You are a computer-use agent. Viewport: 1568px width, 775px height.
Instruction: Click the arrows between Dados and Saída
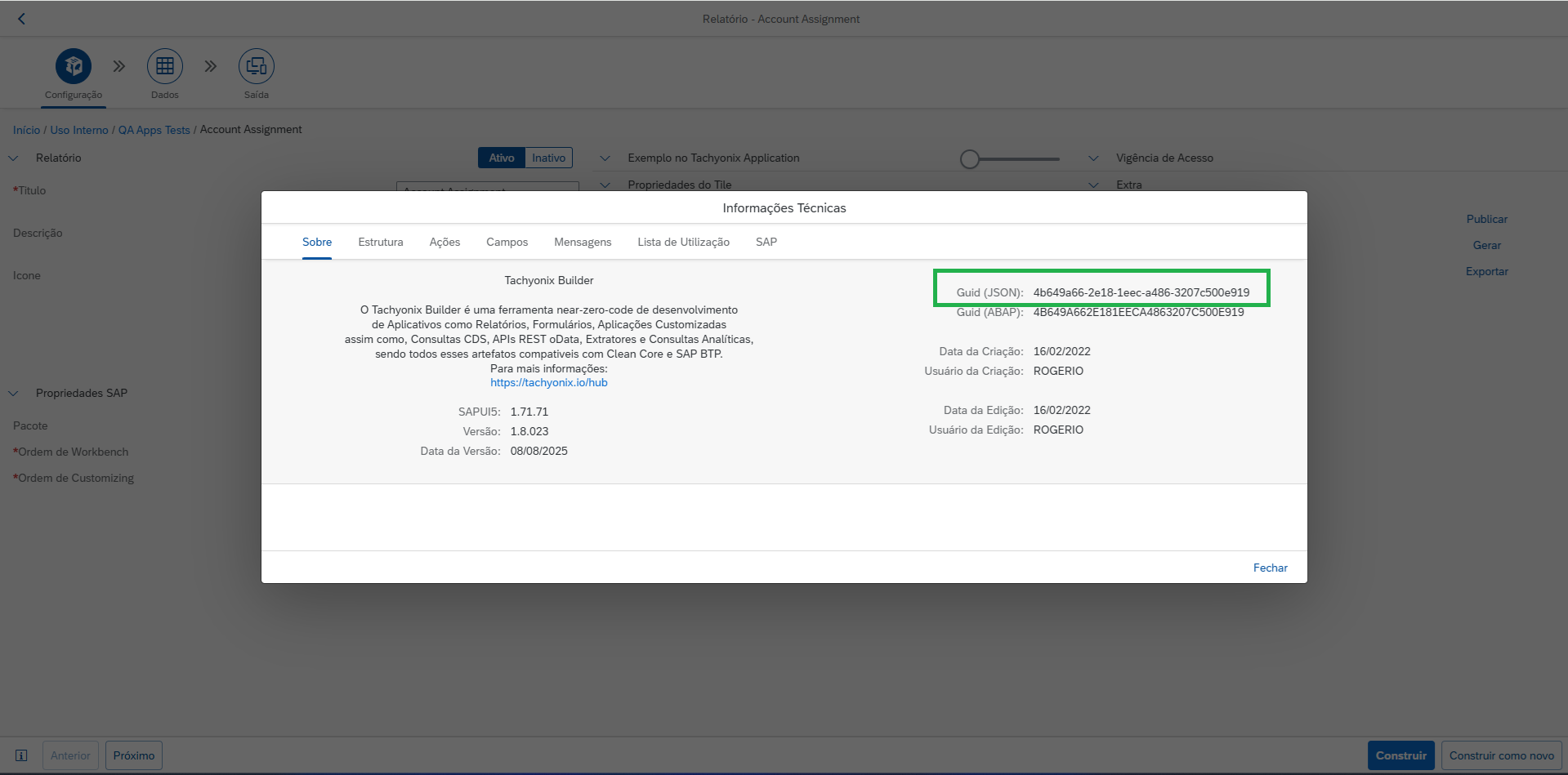[211, 66]
